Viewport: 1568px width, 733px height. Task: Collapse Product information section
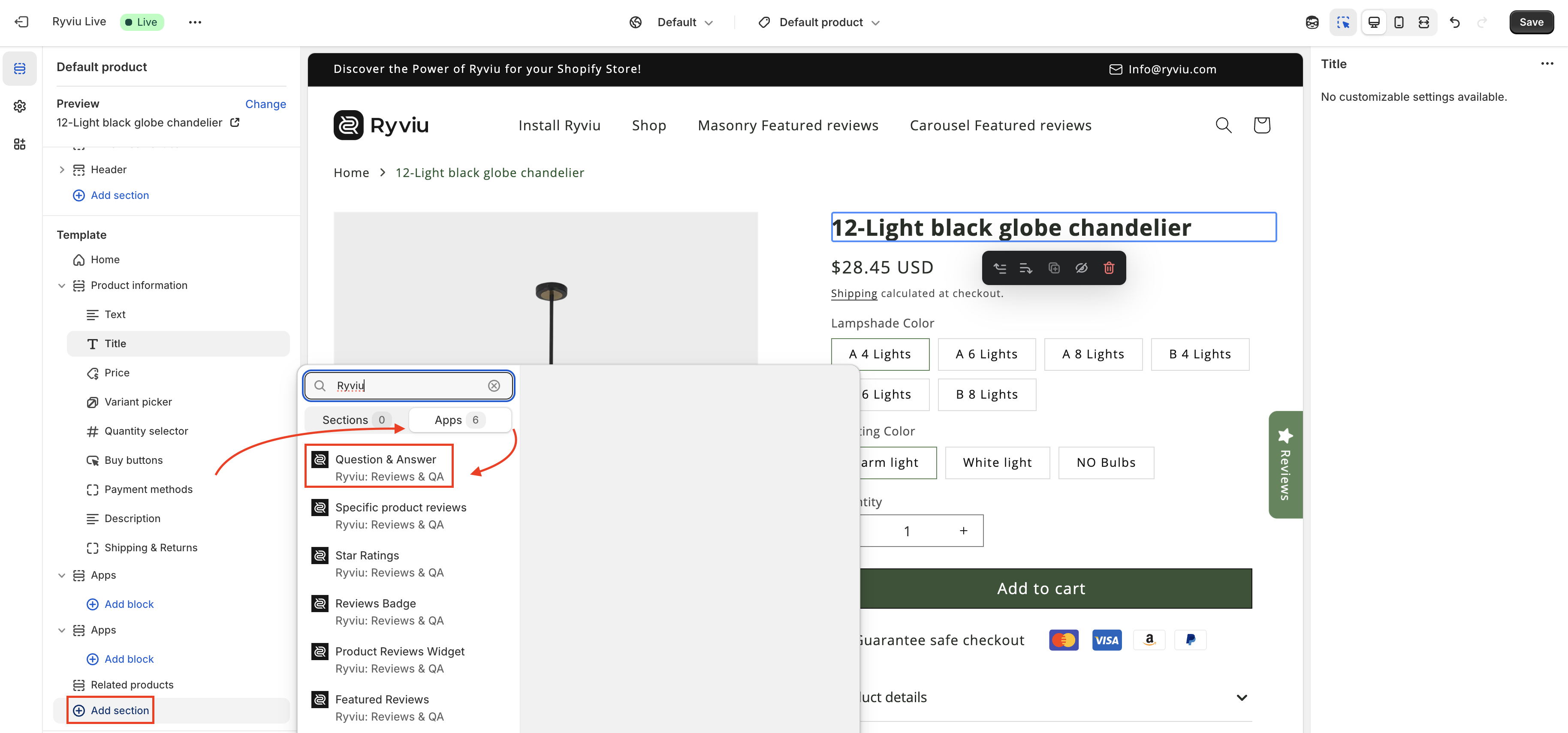(x=61, y=285)
